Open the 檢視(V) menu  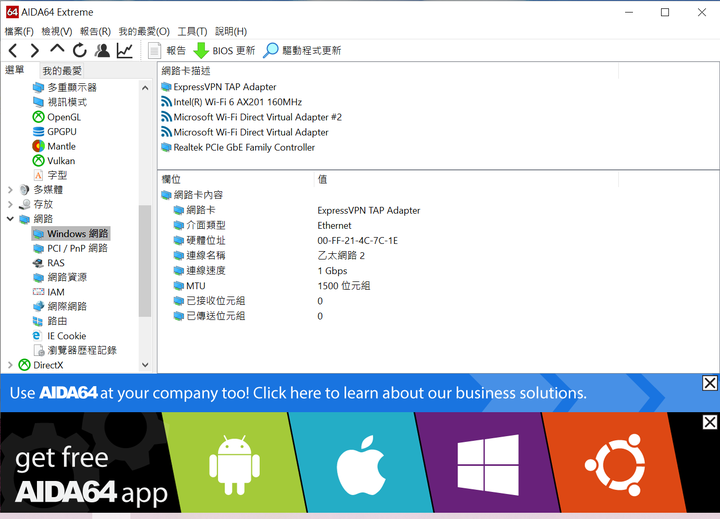[x=57, y=31]
